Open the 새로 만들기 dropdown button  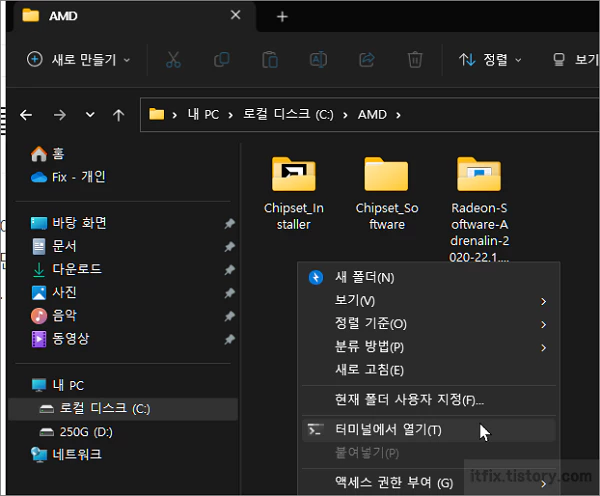79,60
